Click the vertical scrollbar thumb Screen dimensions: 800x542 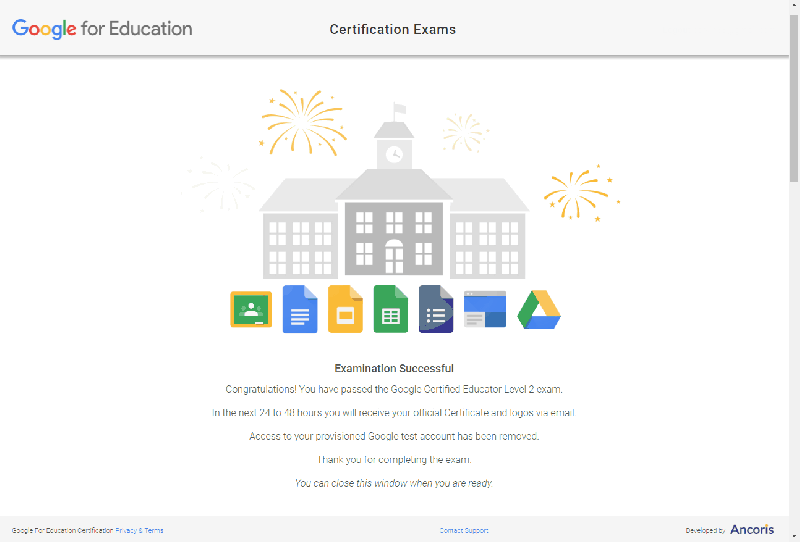tap(794, 97)
